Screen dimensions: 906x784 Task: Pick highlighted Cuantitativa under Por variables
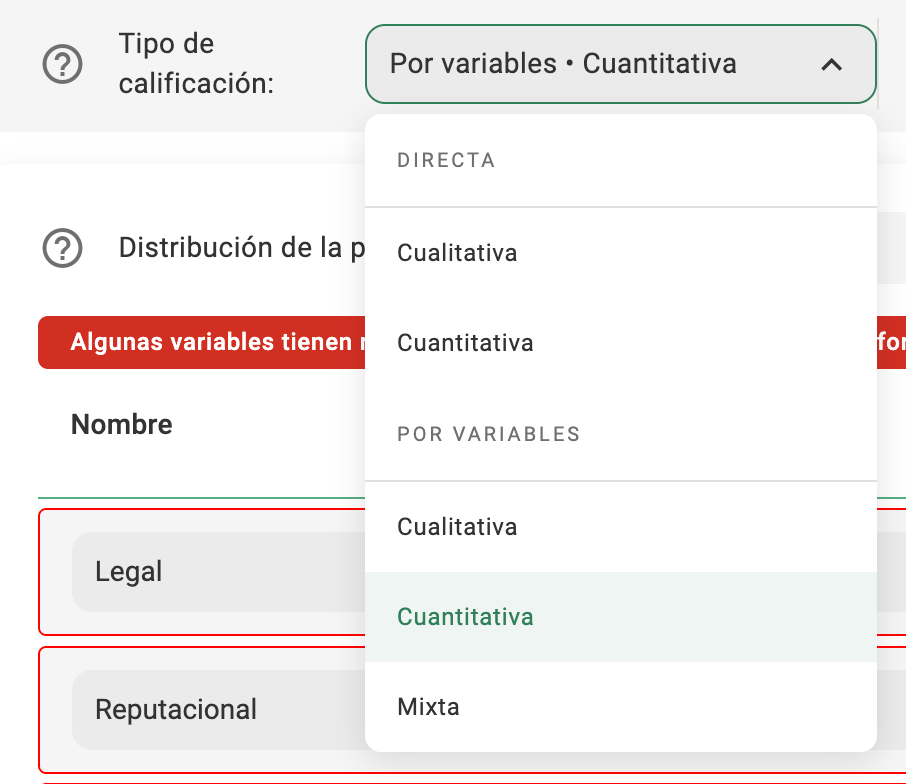click(x=465, y=617)
